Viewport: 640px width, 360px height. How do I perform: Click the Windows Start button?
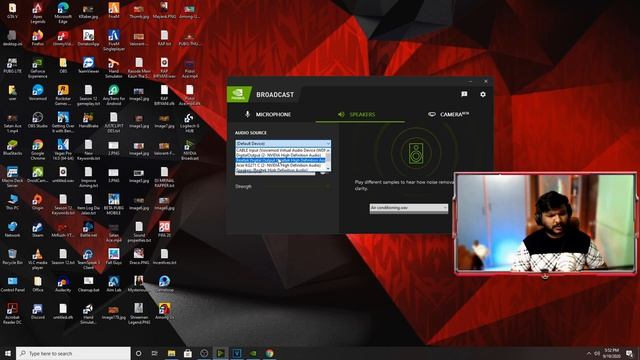[7, 353]
